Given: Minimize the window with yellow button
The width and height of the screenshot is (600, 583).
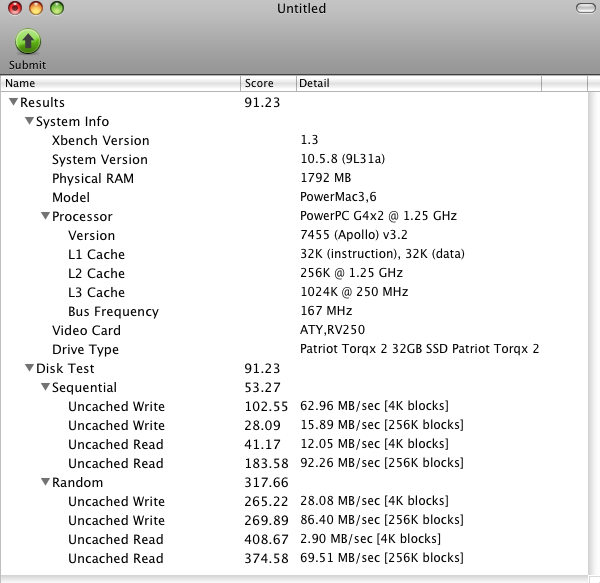Looking at the screenshot, I should (x=36, y=8).
